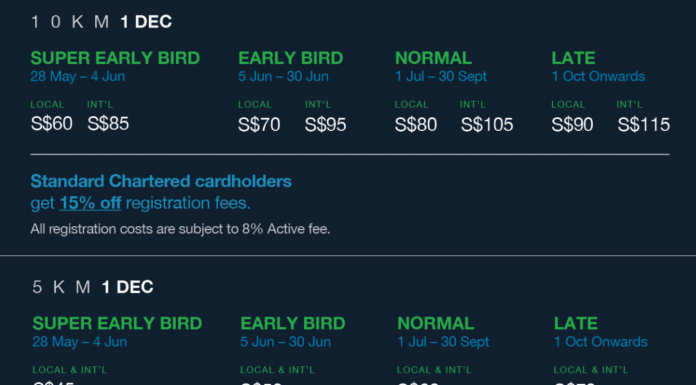Select 10KM Super Early Bird heading
Screen dimensions: 696x385
(x=115, y=58)
